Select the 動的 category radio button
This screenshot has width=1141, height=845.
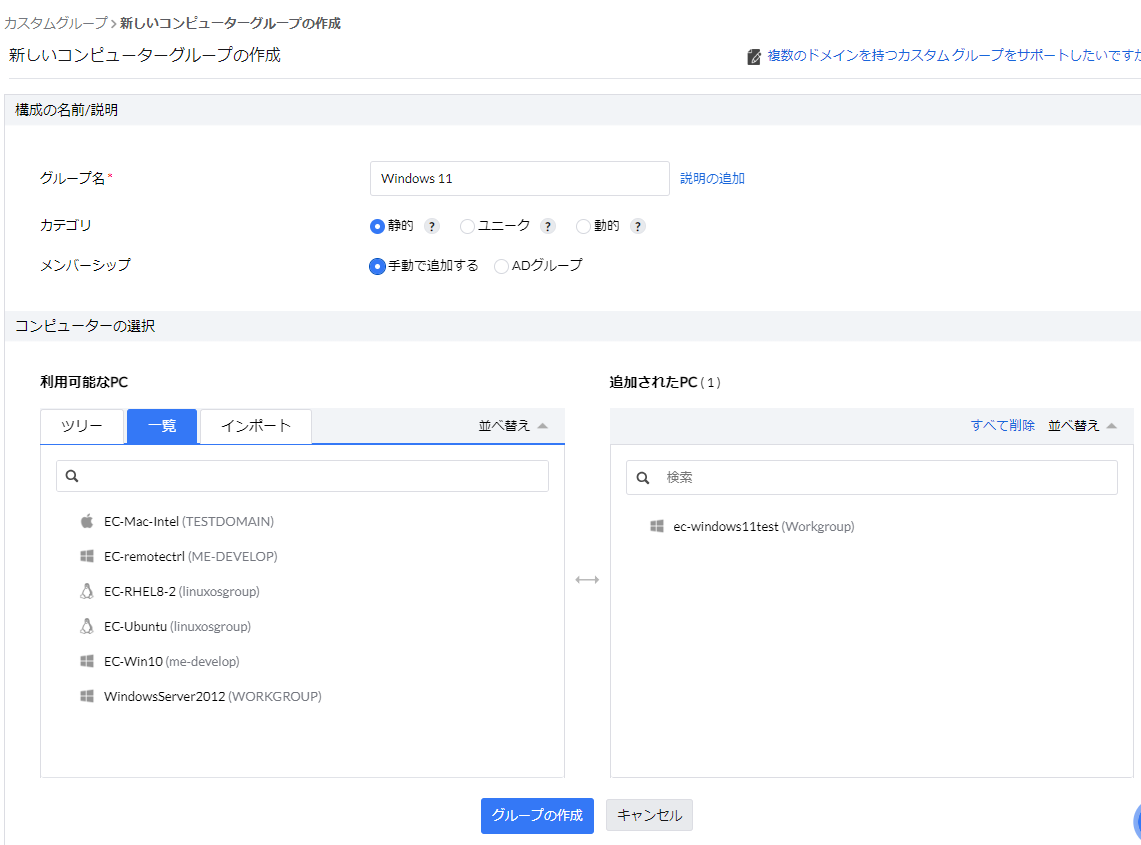(584, 226)
